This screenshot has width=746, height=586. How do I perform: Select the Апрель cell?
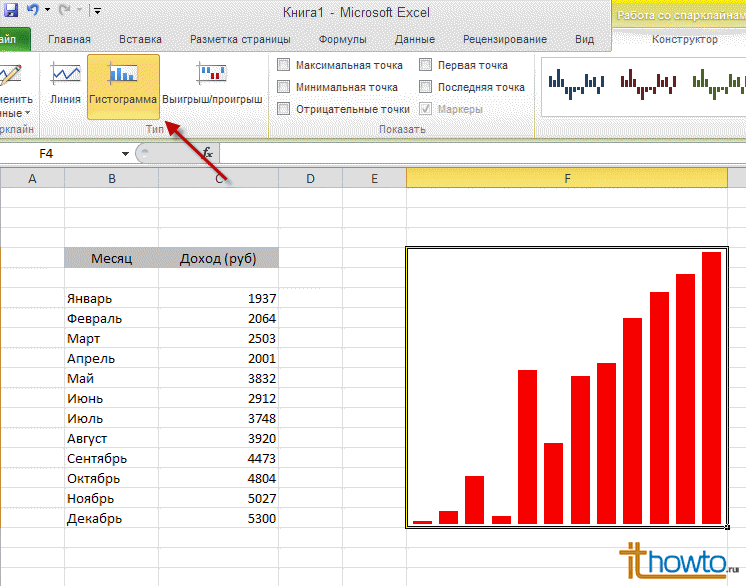tap(112, 358)
